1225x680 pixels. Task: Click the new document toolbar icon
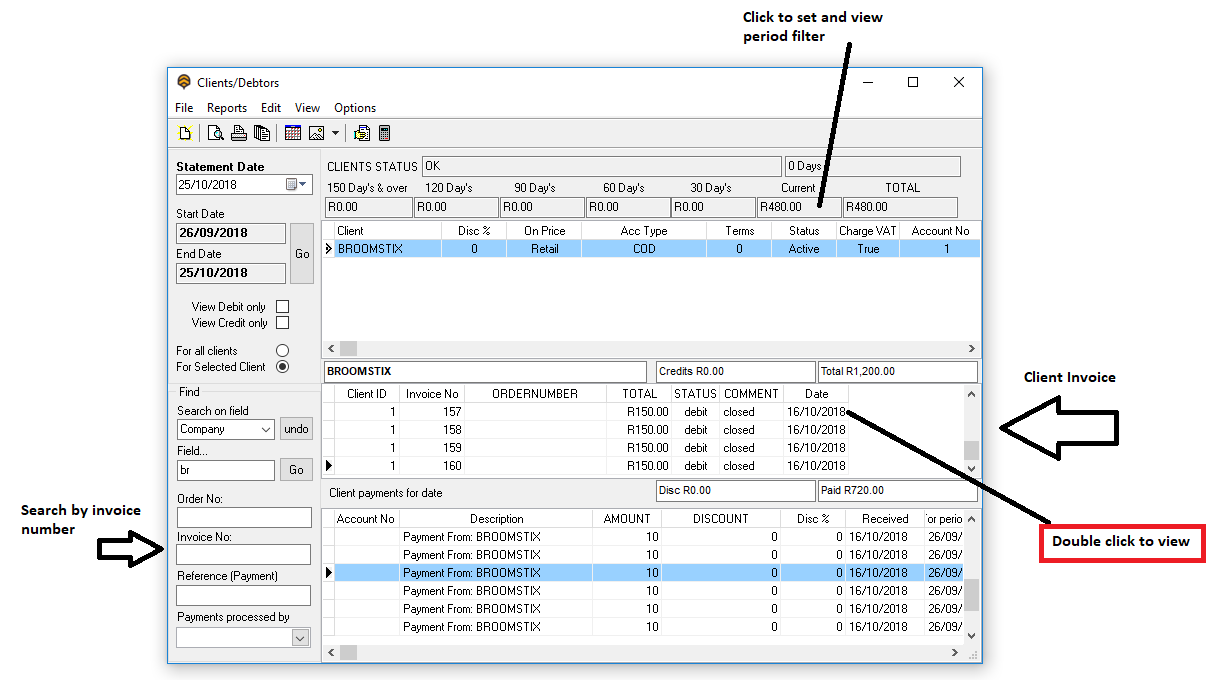[185, 133]
